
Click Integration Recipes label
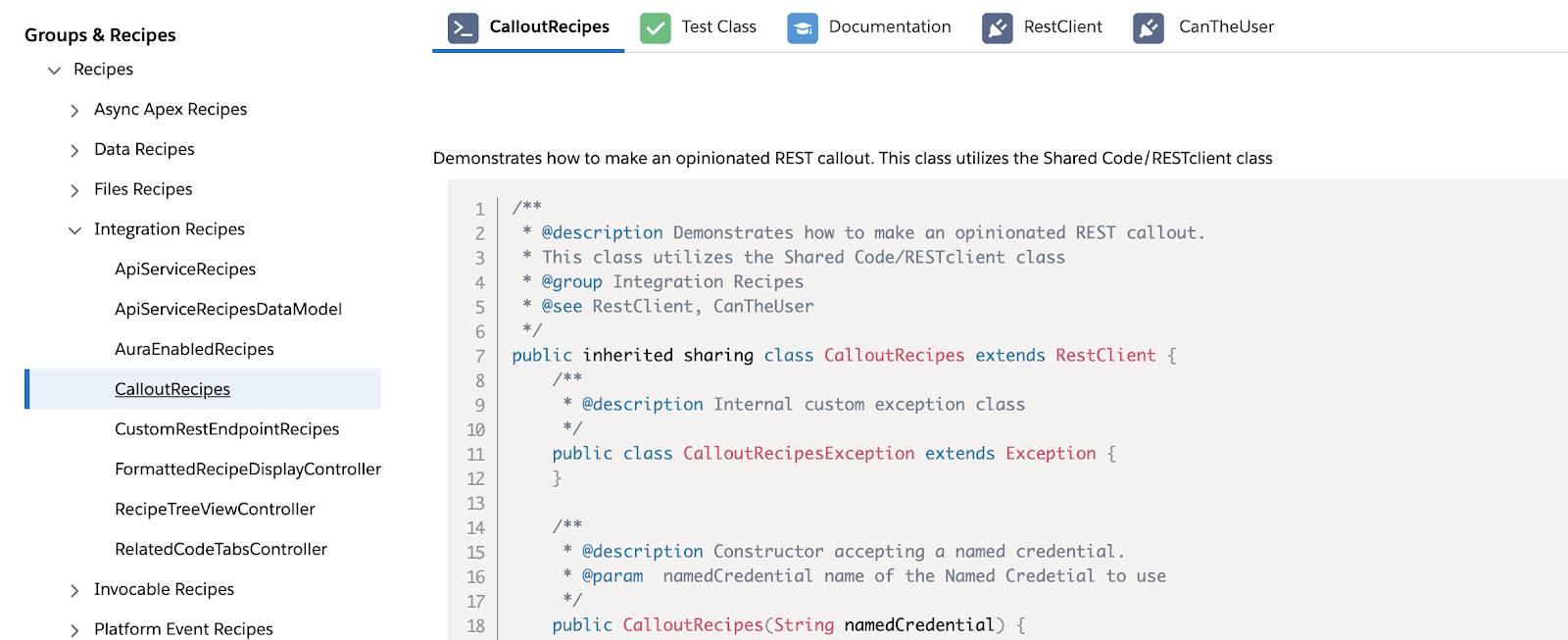pyautogui.click(x=170, y=229)
